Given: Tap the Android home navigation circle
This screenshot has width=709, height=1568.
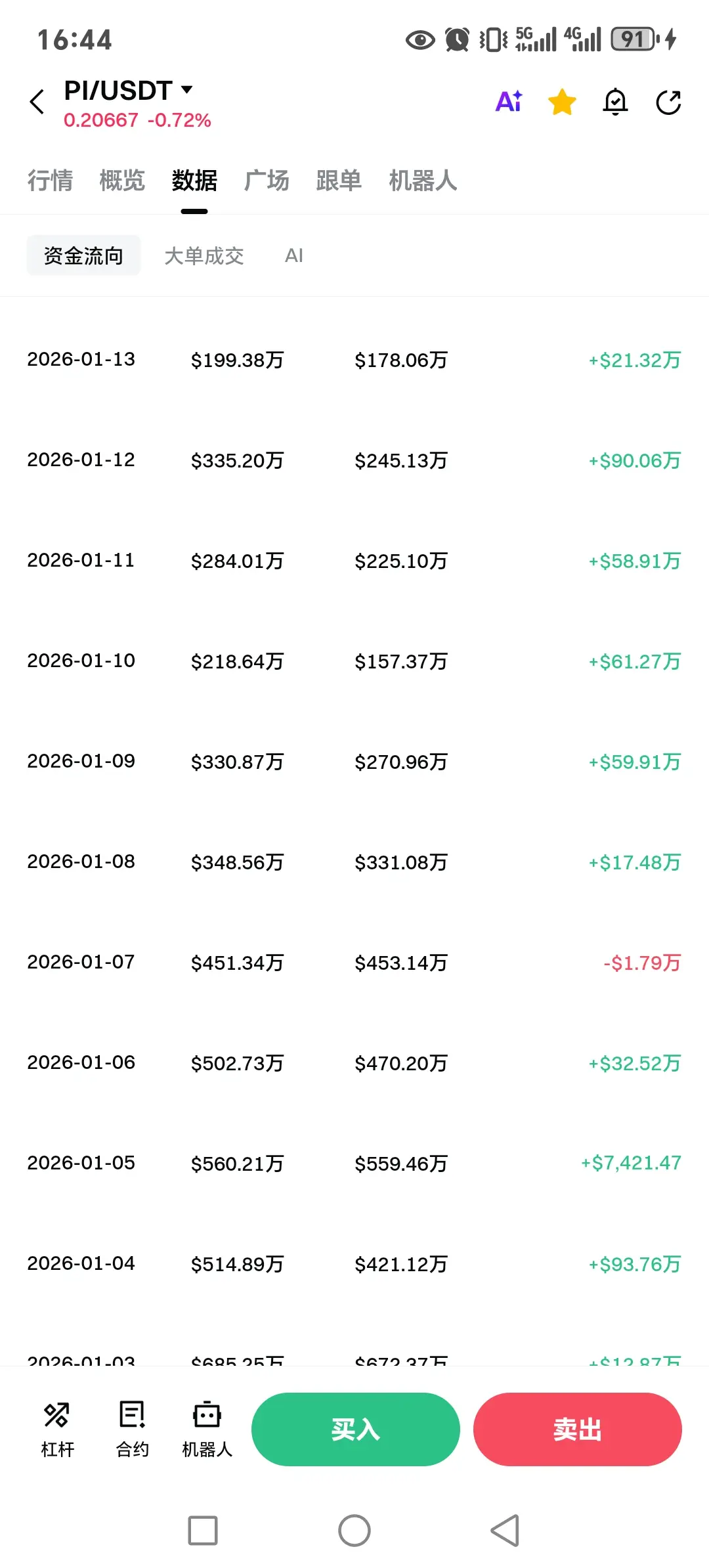Looking at the screenshot, I should click(x=354, y=1531).
